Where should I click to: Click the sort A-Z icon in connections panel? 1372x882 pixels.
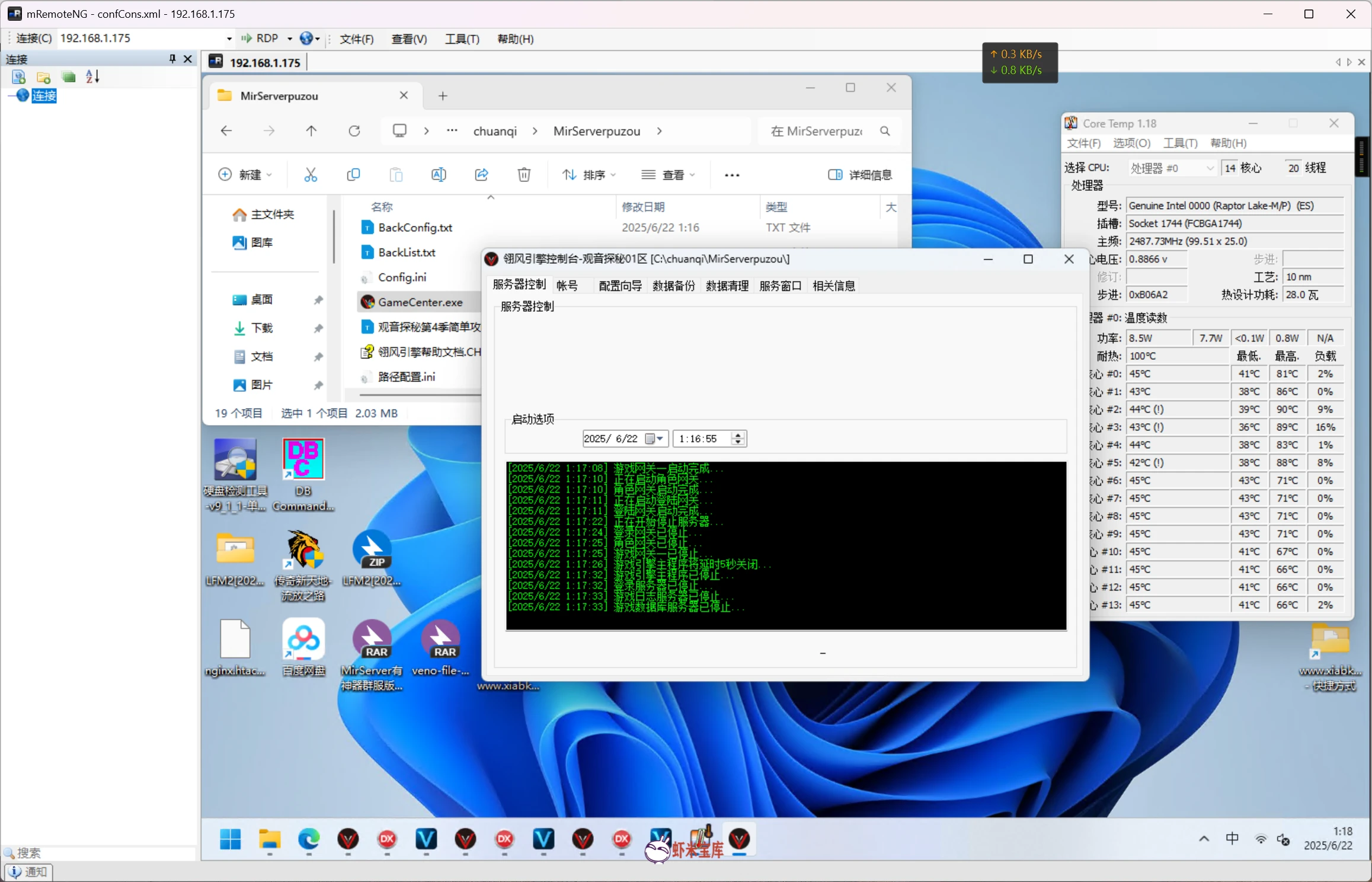tap(92, 76)
